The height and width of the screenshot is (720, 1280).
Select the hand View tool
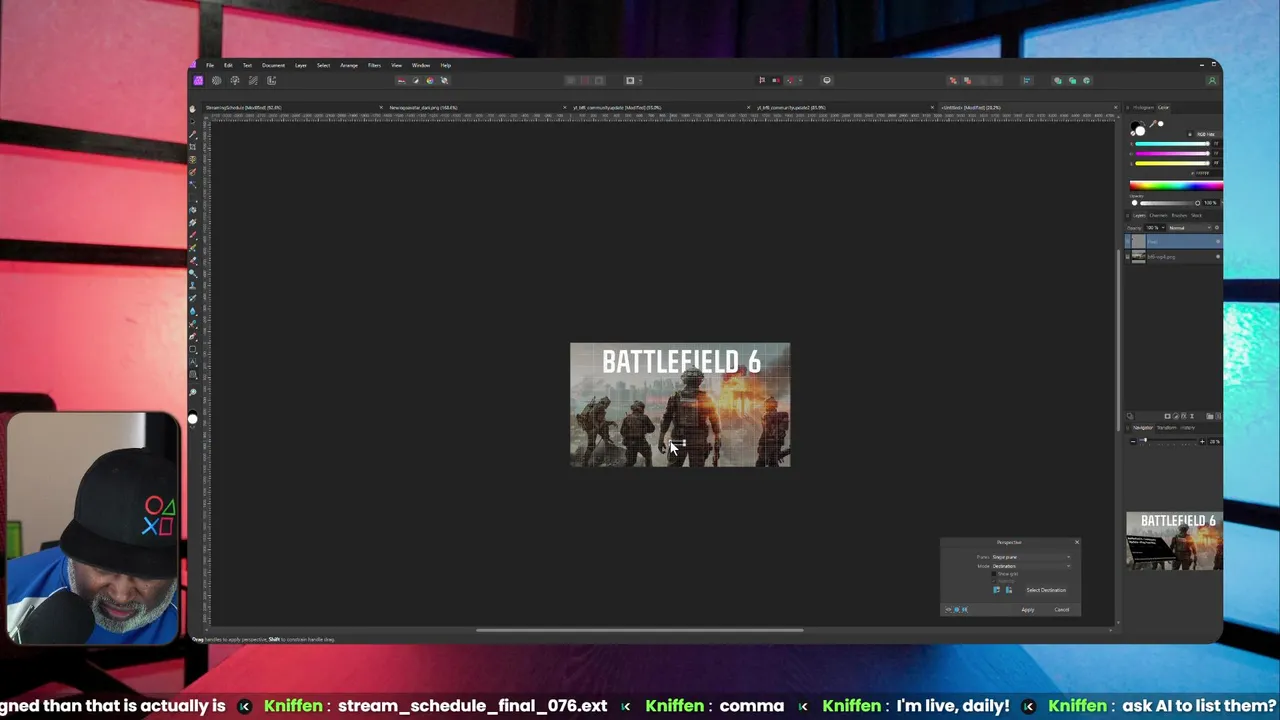tap(193, 109)
